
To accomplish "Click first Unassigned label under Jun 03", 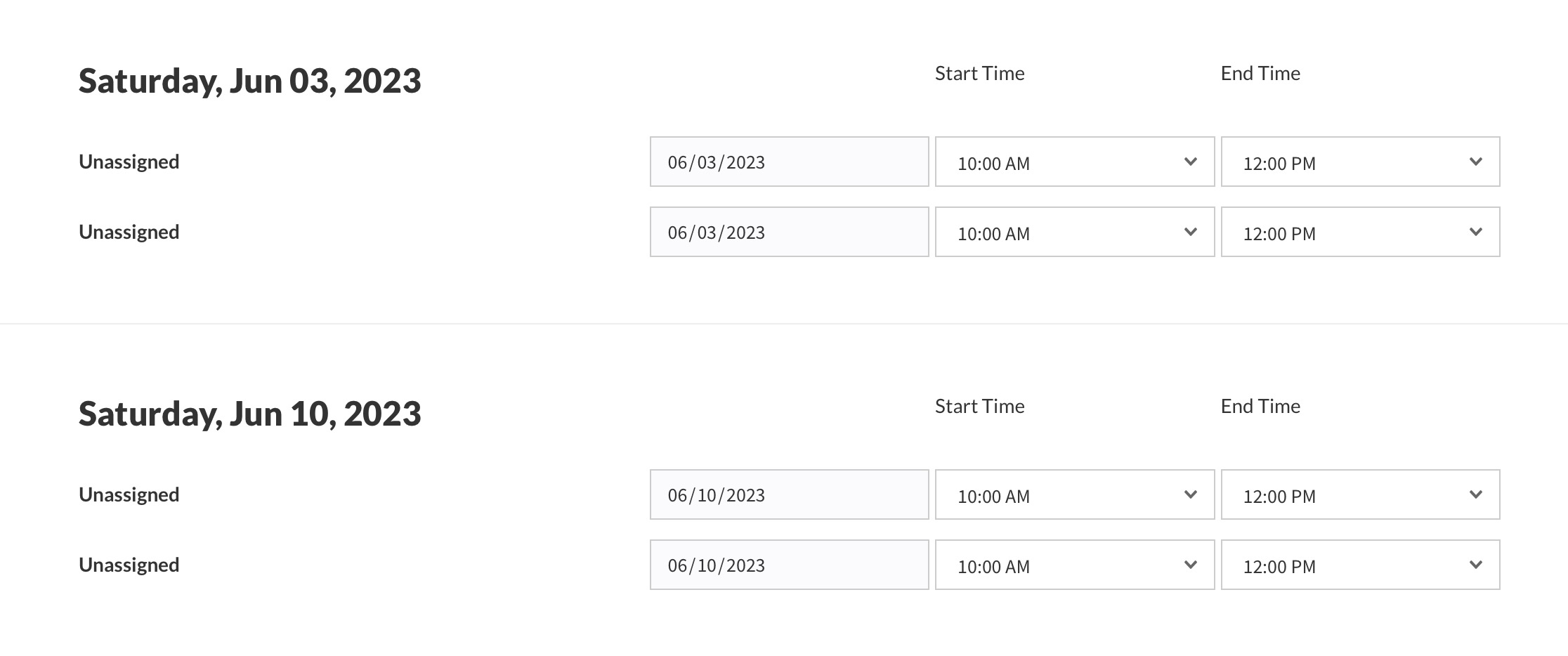I will [x=129, y=162].
